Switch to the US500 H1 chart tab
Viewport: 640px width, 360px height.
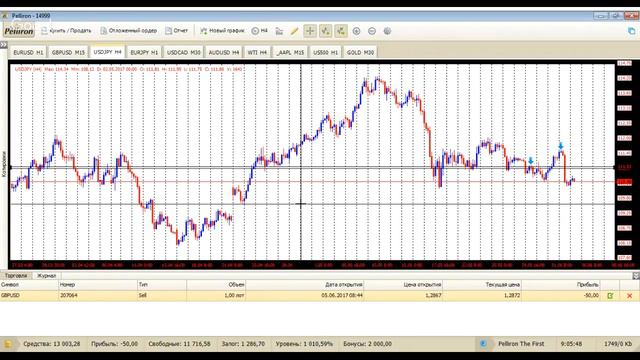pos(325,52)
